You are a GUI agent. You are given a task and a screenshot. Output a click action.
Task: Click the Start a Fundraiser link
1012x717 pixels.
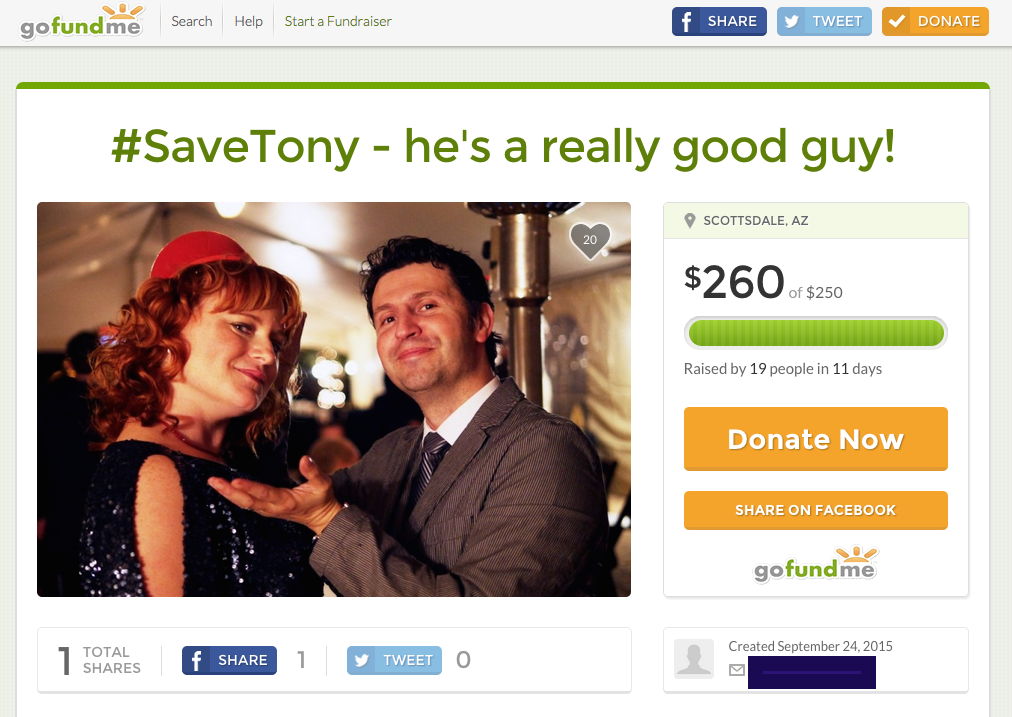point(338,21)
